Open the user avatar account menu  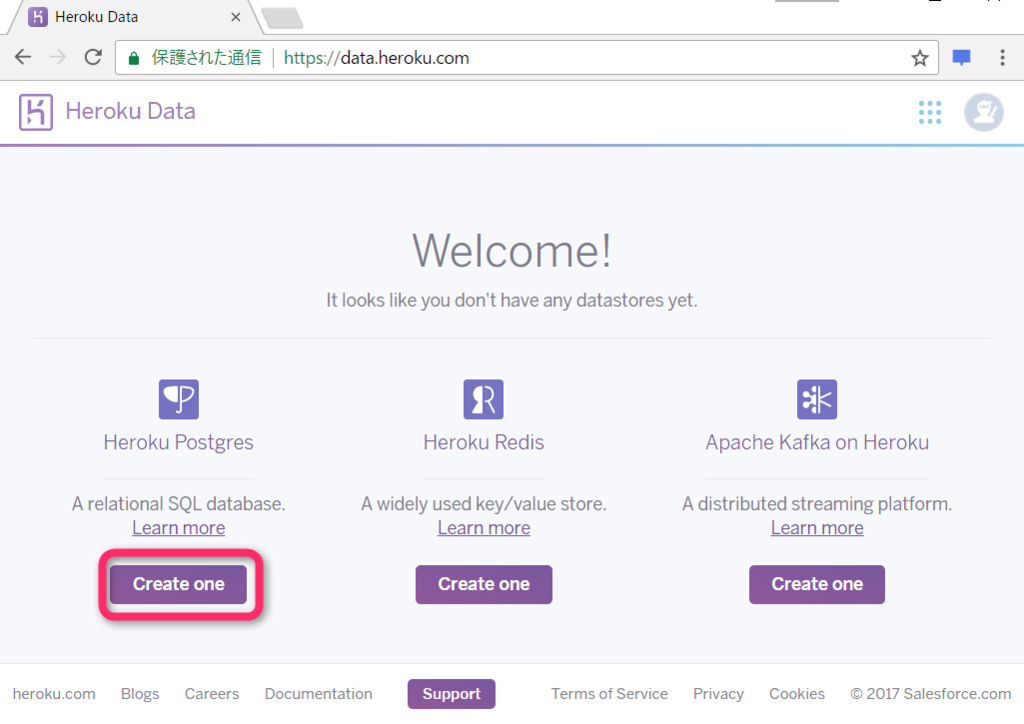984,112
